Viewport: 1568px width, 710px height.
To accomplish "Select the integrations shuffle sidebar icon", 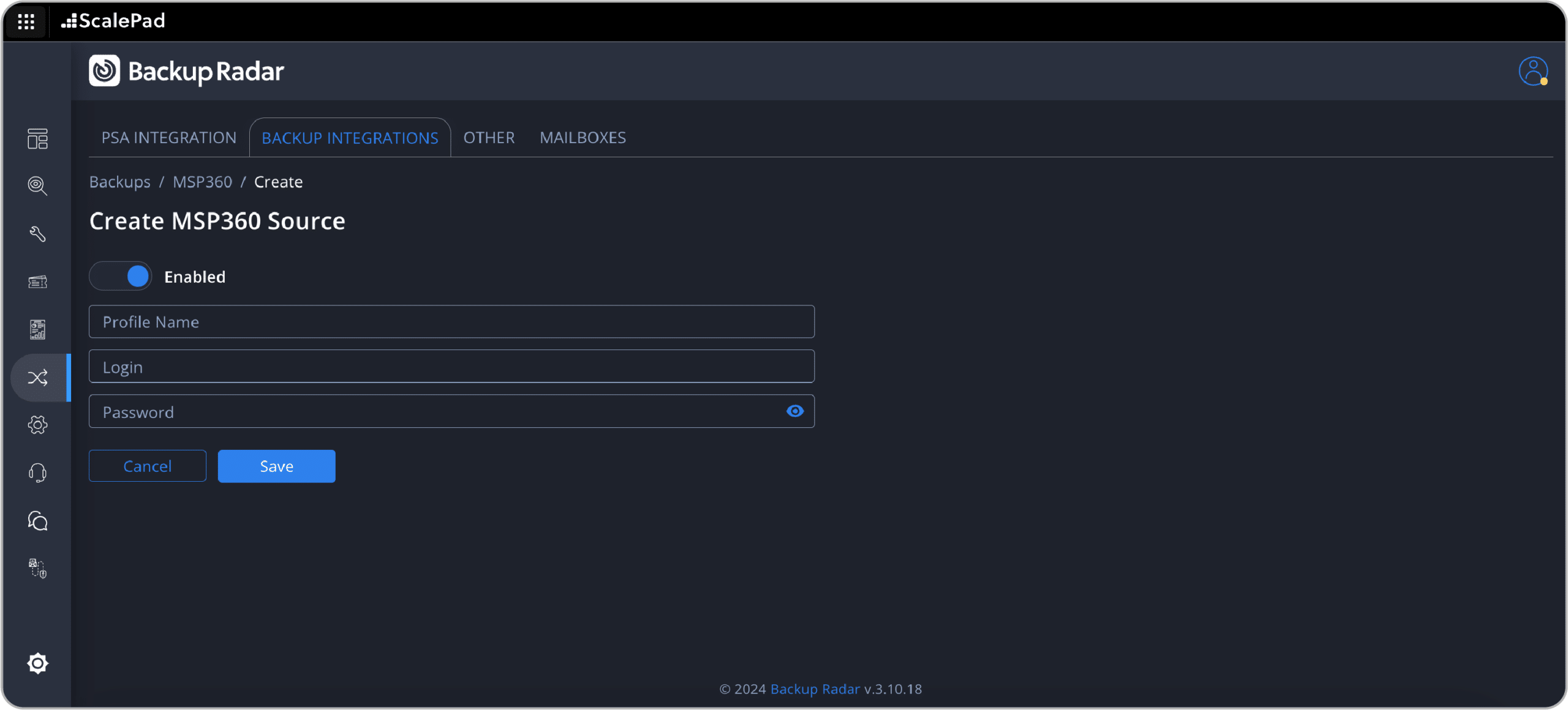I will 37,378.
